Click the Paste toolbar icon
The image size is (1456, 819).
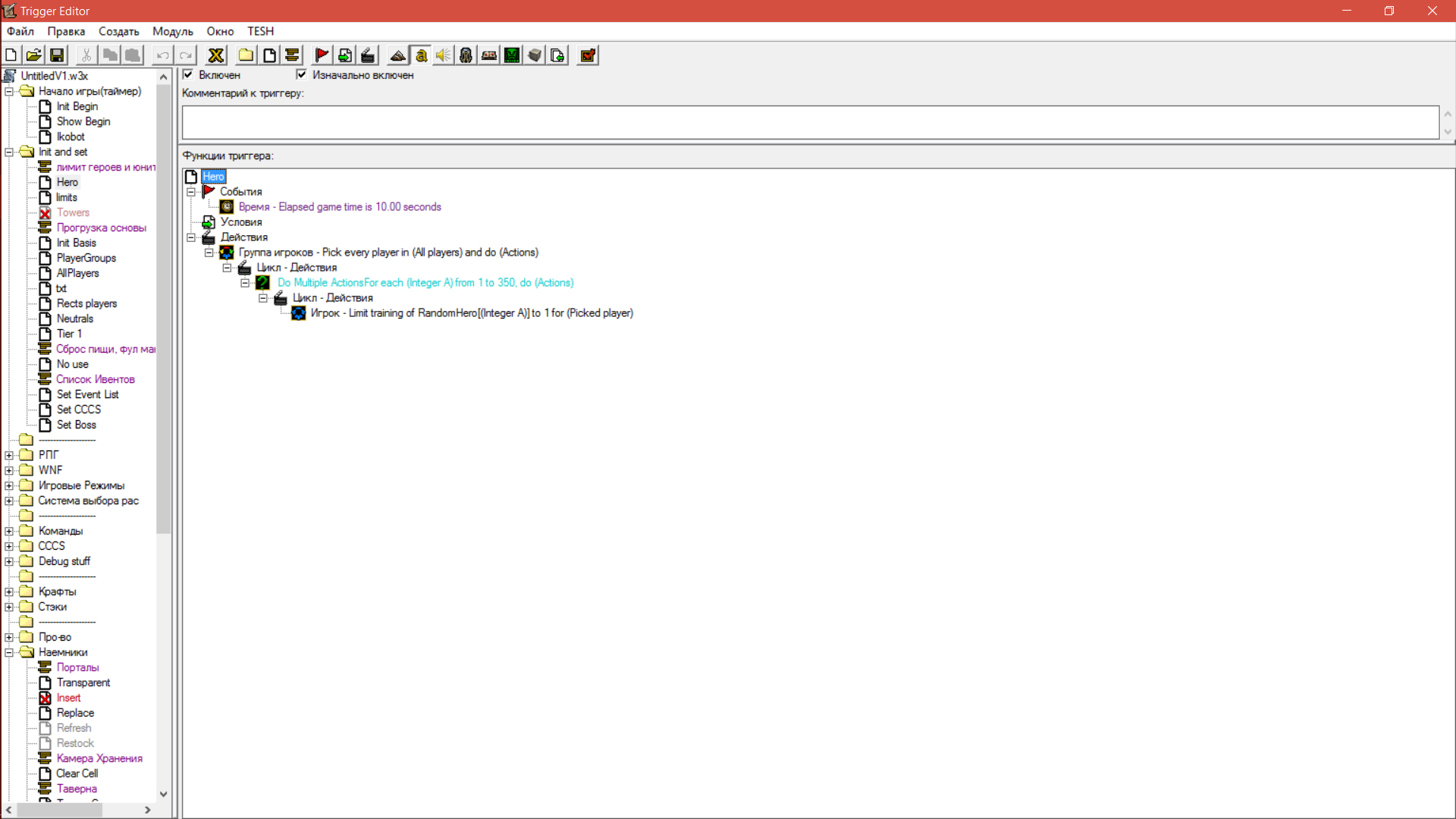point(133,55)
